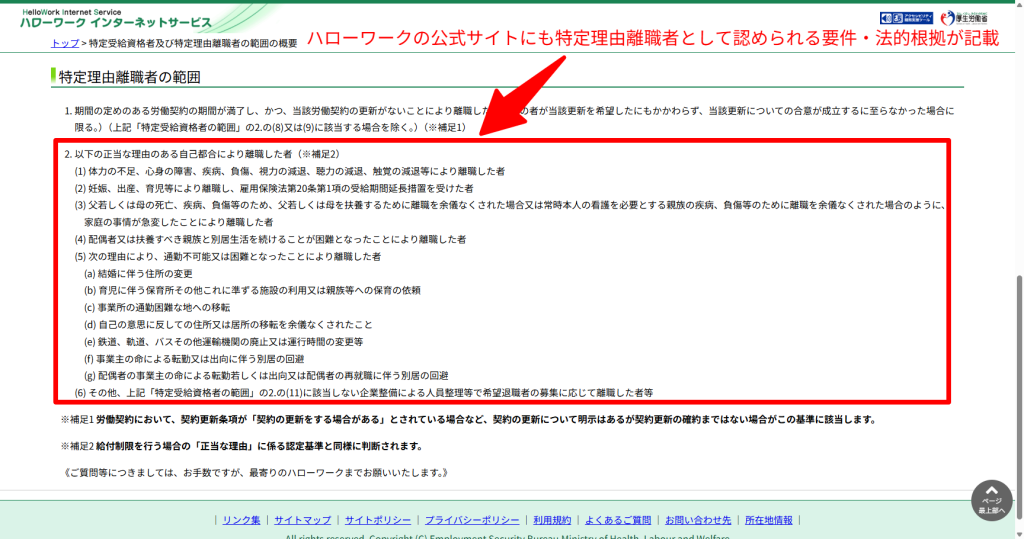Open the accessibility tool icon in header
Screen dimensions: 1024x539
point(906,18)
